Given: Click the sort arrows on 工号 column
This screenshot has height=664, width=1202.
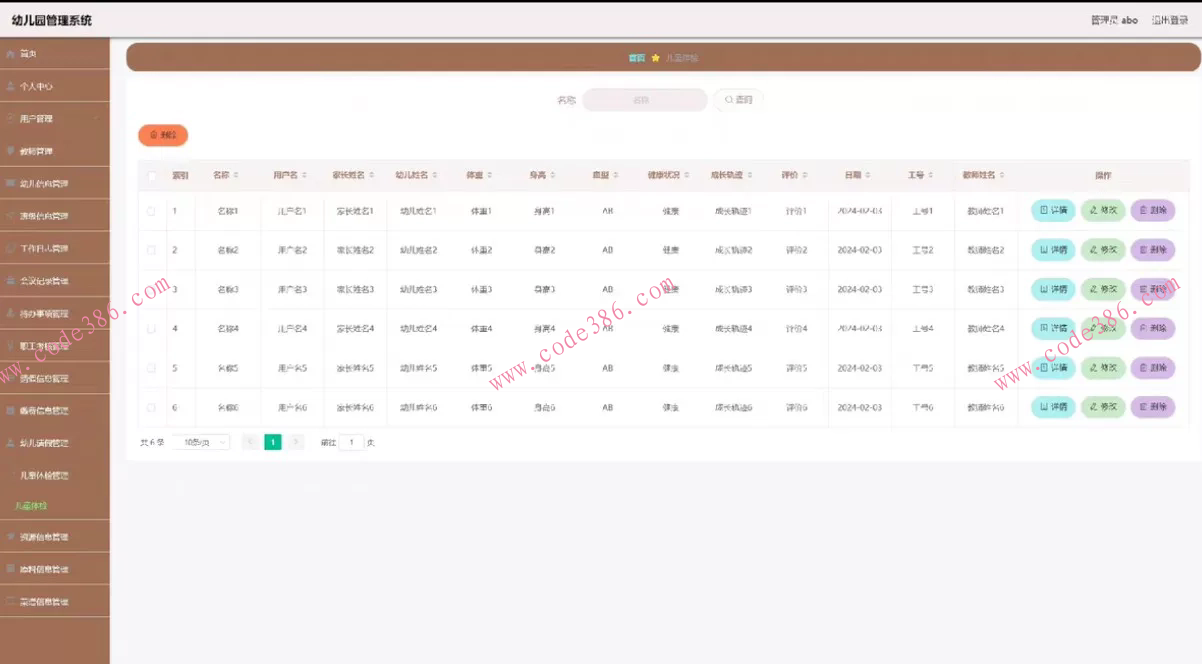Looking at the screenshot, I should [x=932, y=175].
